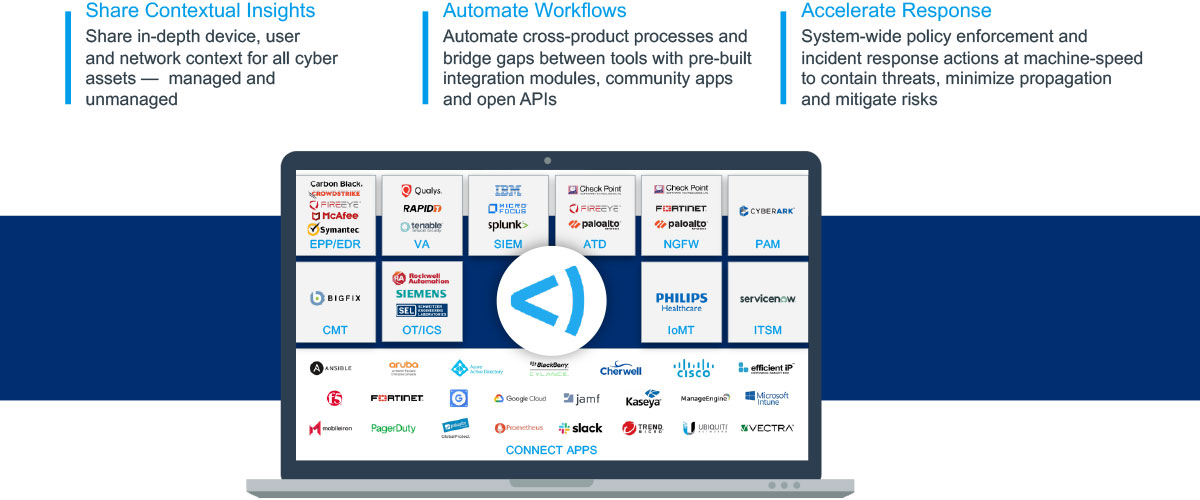Select the Jamf app logo
The image size is (1200, 500).
click(582, 398)
